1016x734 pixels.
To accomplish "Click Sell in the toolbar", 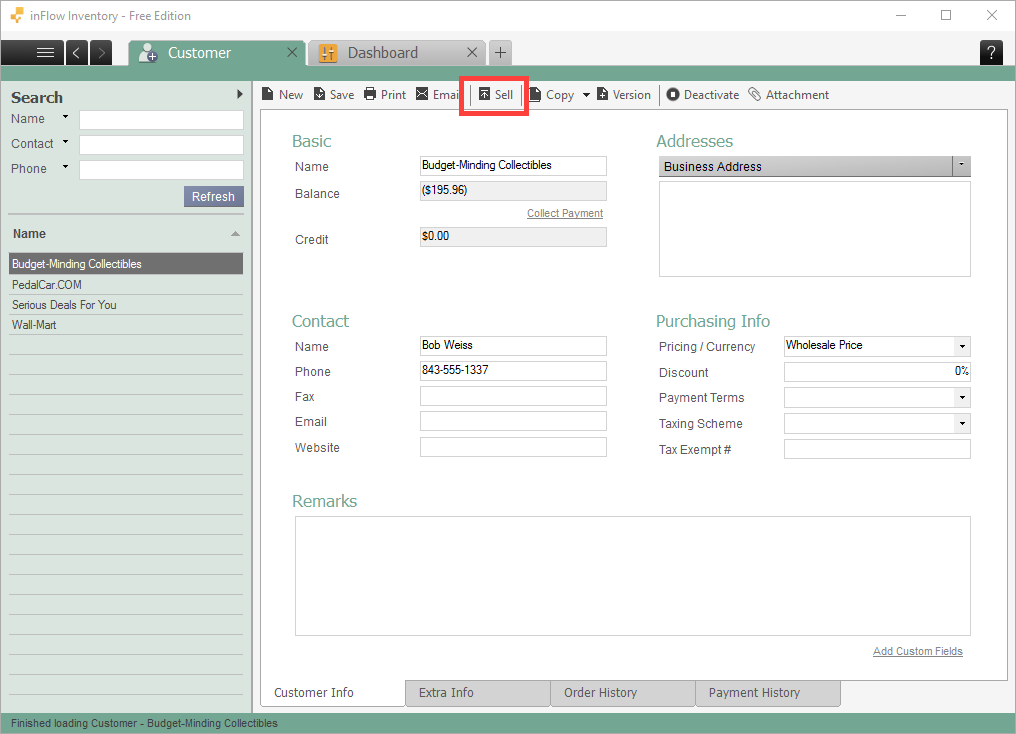I will [496, 95].
